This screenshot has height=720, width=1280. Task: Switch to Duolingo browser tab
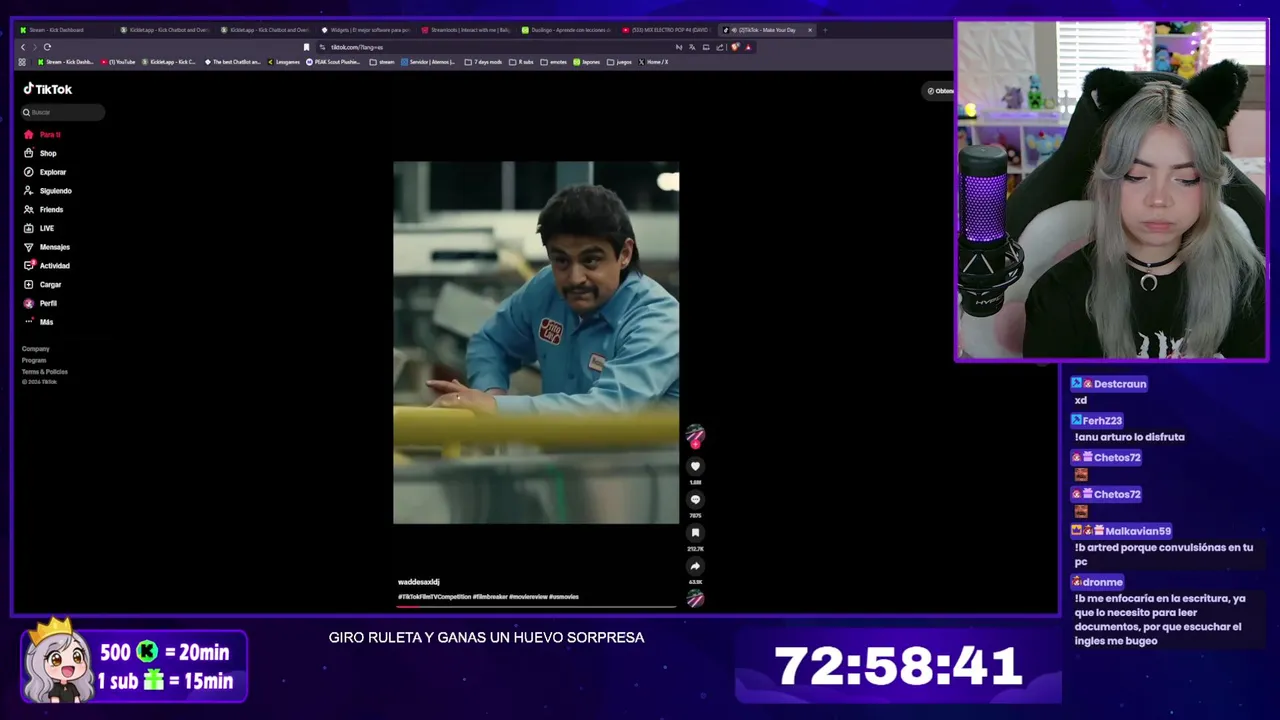pyautogui.click(x=565, y=30)
